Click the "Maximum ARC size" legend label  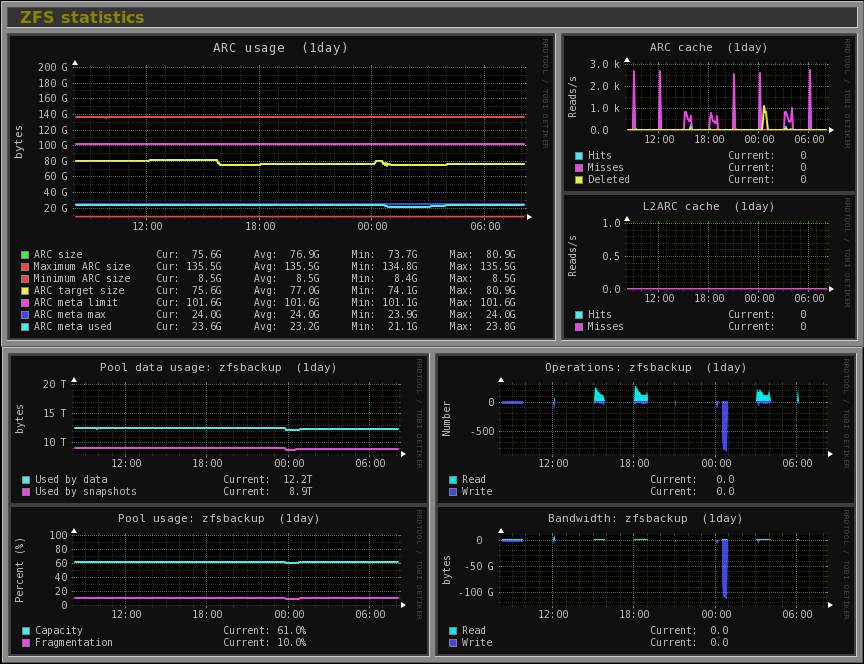tap(82, 267)
